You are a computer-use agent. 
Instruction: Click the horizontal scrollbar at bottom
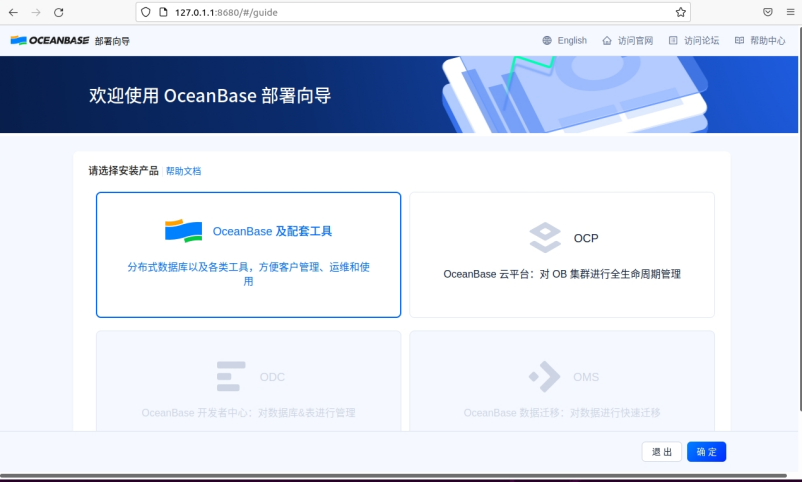click(x=393, y=476)
